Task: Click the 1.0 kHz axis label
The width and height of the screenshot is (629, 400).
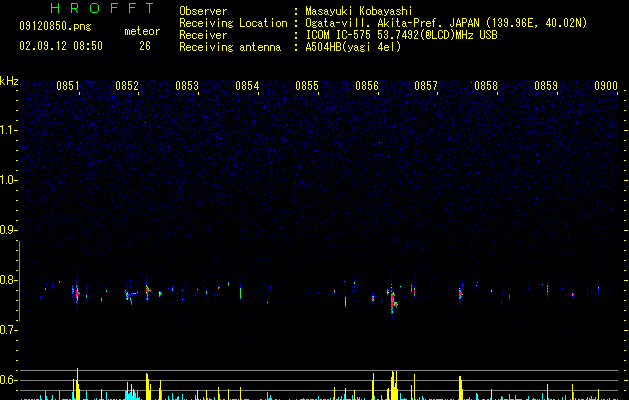Action: pos(8,180)
